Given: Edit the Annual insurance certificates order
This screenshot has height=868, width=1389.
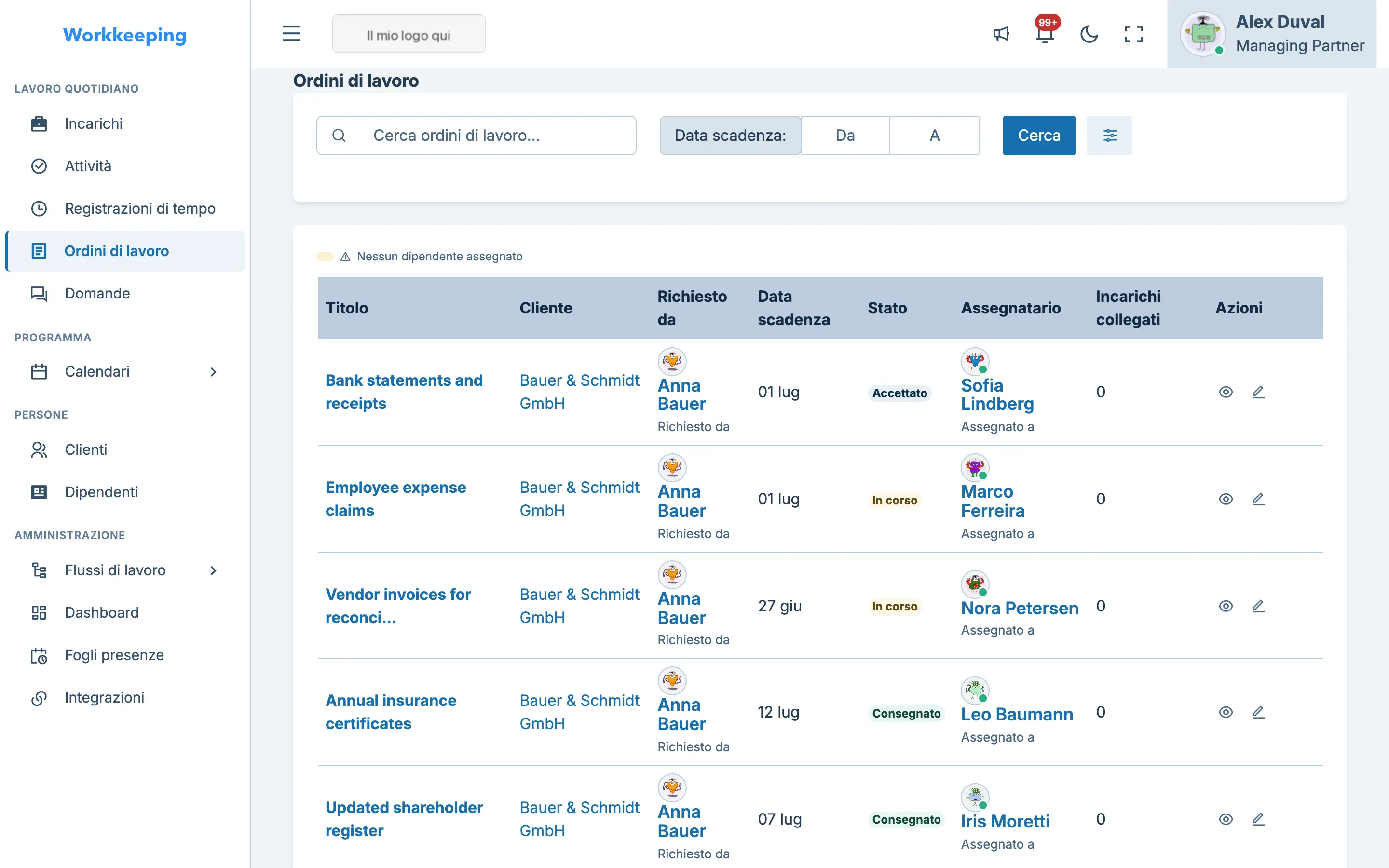Looking at the screenshot, I should (1258, 712).
